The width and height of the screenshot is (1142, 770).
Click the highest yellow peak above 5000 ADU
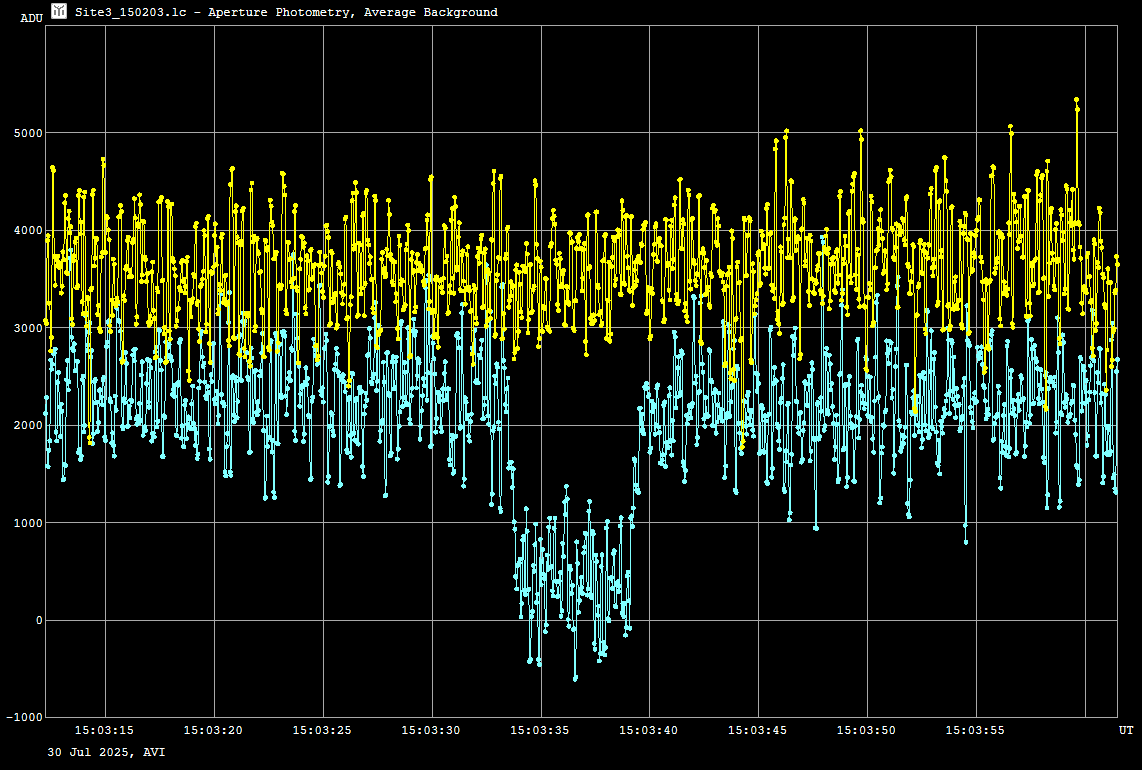tap(1076, 100)
